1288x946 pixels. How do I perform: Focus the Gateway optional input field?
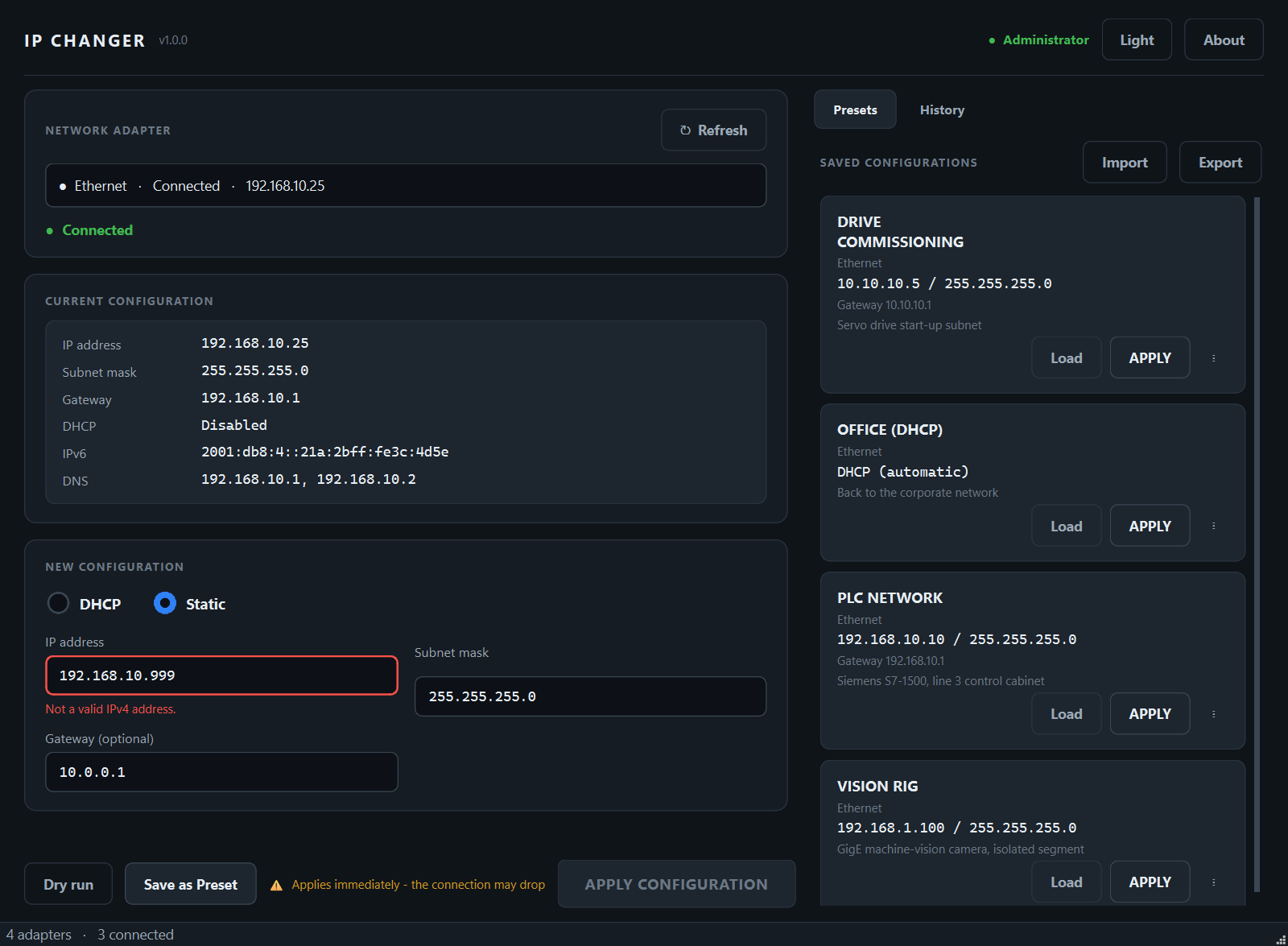pyautogui.click(x=221, y=772)
